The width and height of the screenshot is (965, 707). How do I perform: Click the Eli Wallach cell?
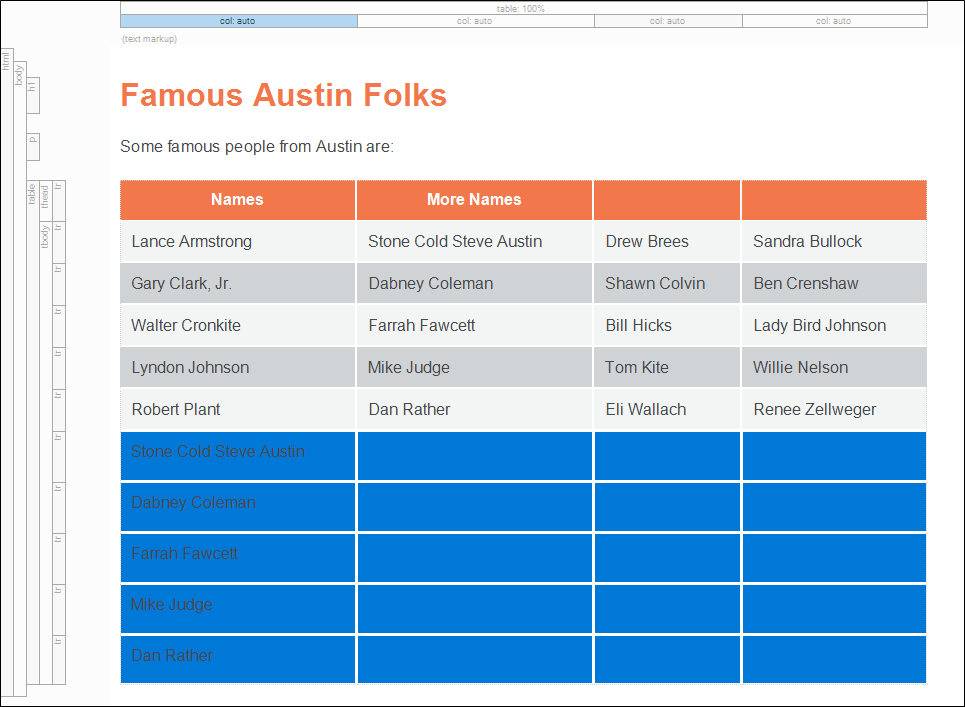point(667,409)
